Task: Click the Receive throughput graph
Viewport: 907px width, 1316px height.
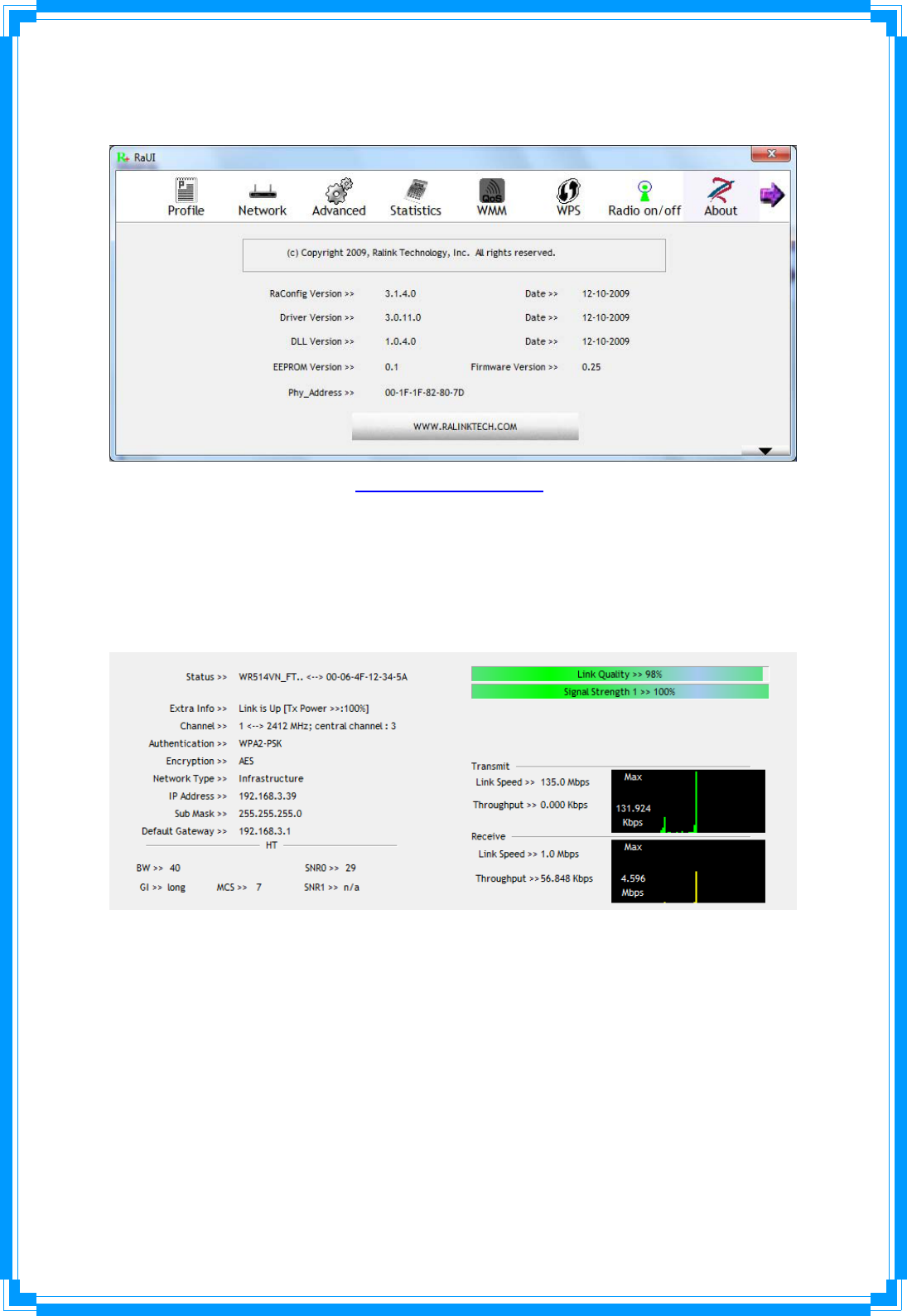Action: (x=688, y=872)
